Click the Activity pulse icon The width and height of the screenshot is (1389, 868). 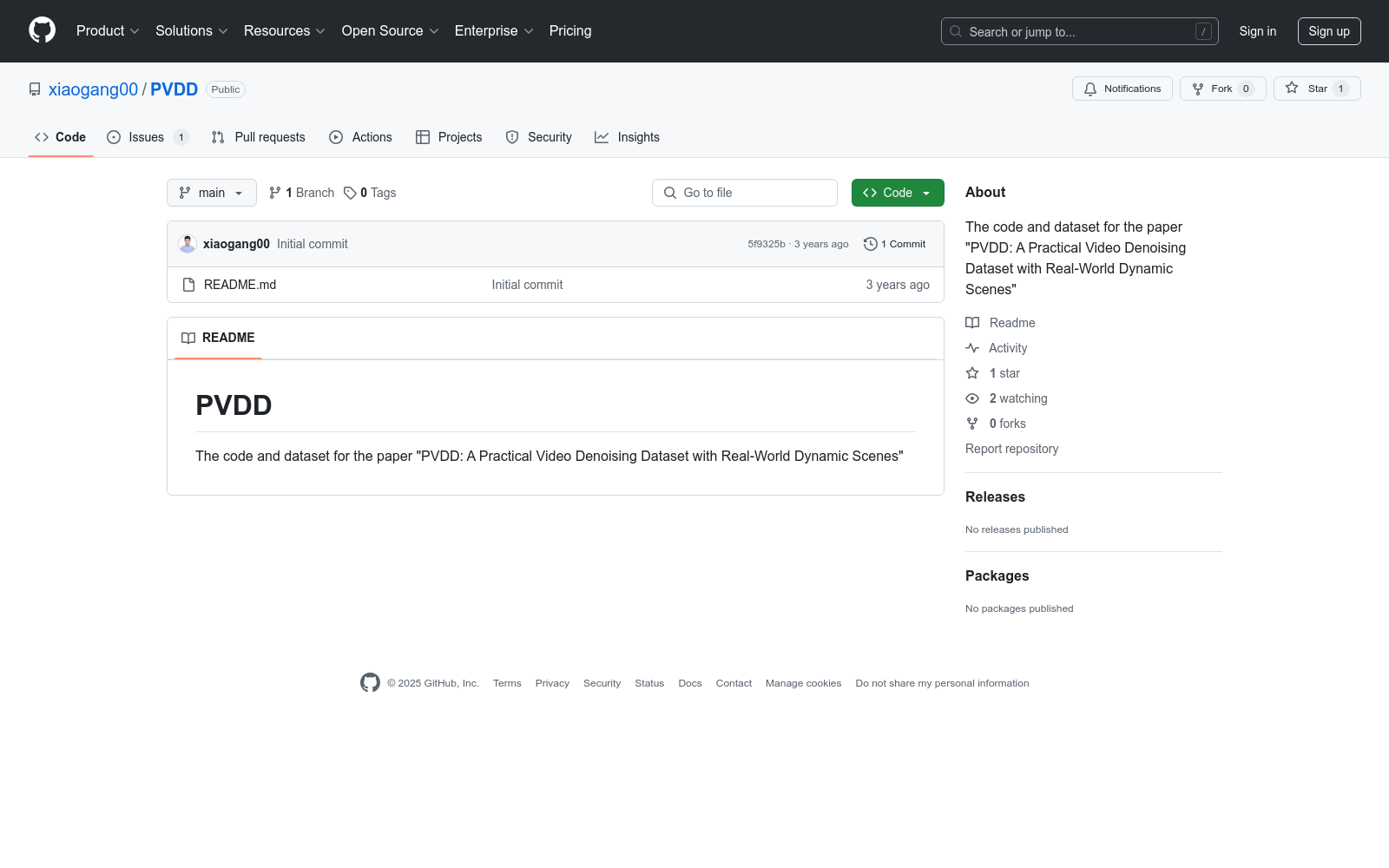pos(972,348)
